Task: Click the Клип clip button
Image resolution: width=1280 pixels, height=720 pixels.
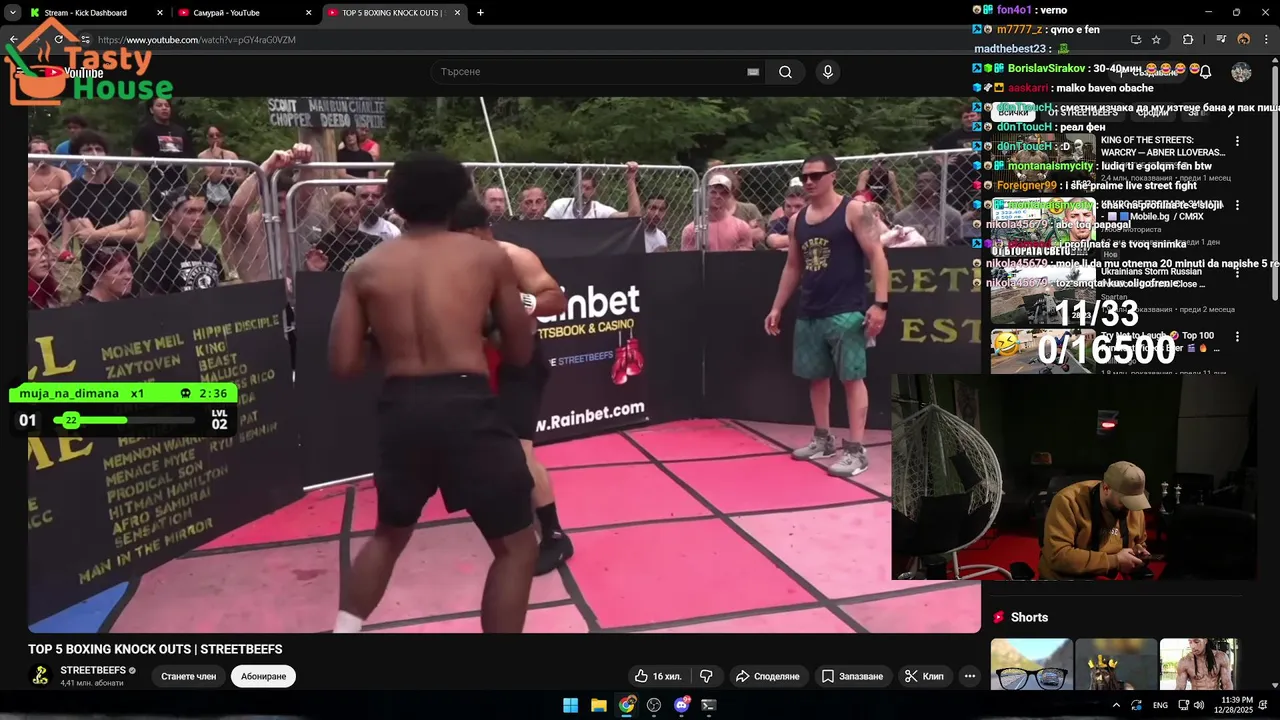Action: click(x=924, y=676)
